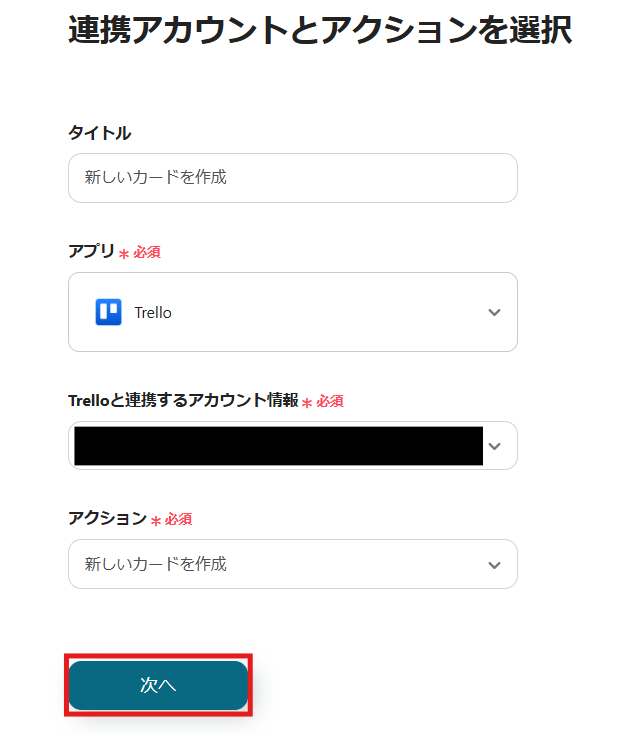Open the 新しいカードを作成 action dropdown

click(293, 564)
